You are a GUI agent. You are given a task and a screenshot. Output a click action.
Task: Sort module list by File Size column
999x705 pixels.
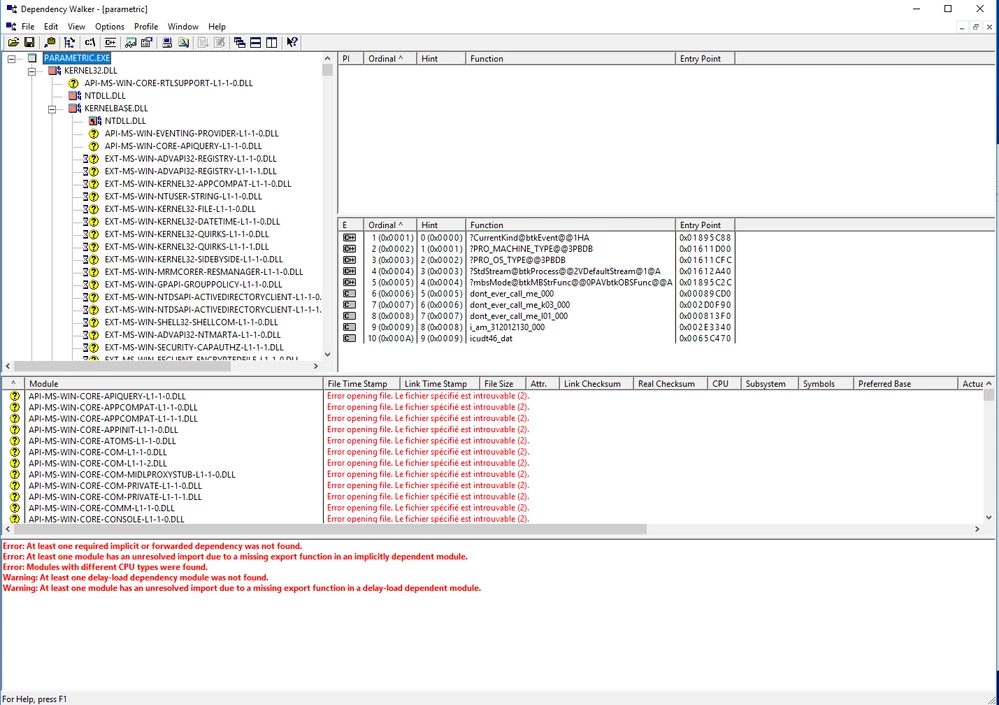499,383
